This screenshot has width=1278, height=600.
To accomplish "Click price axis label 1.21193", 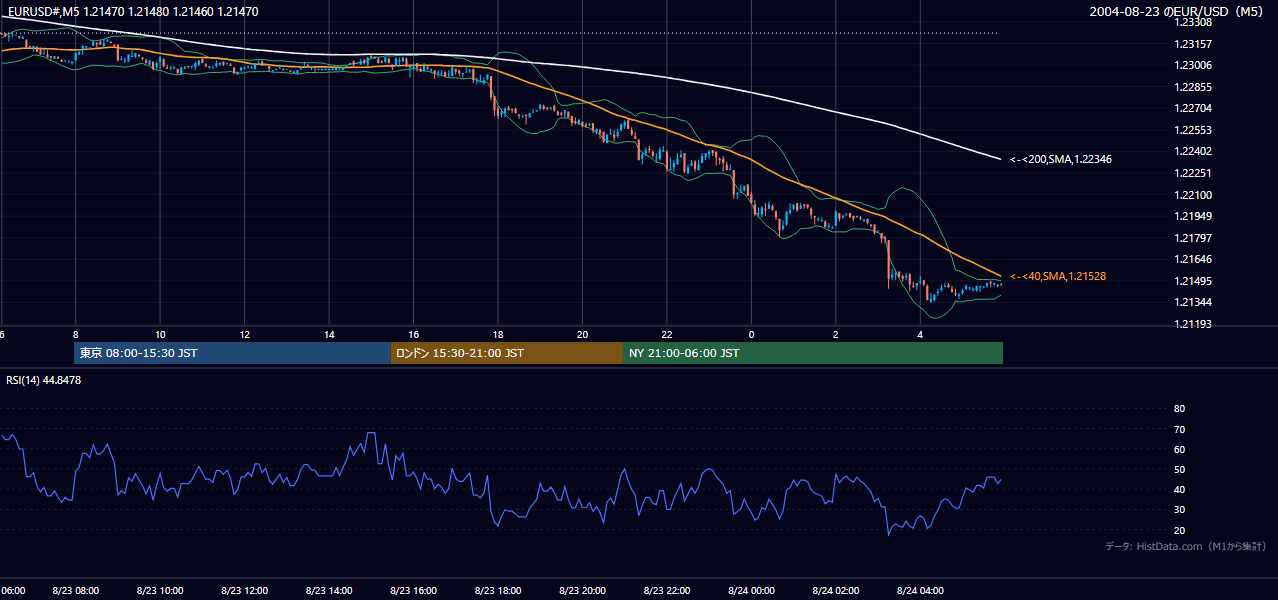I will tap(1192, 324).
